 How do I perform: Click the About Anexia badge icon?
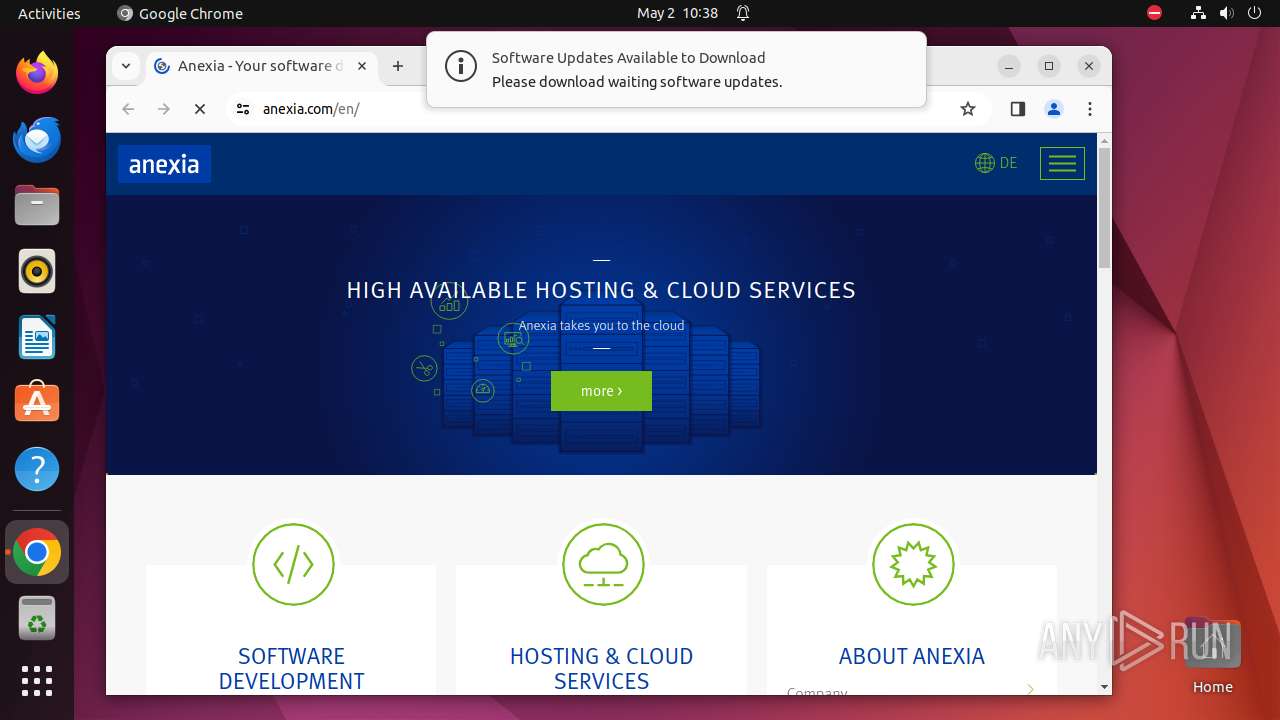click(x=913, y=564)
